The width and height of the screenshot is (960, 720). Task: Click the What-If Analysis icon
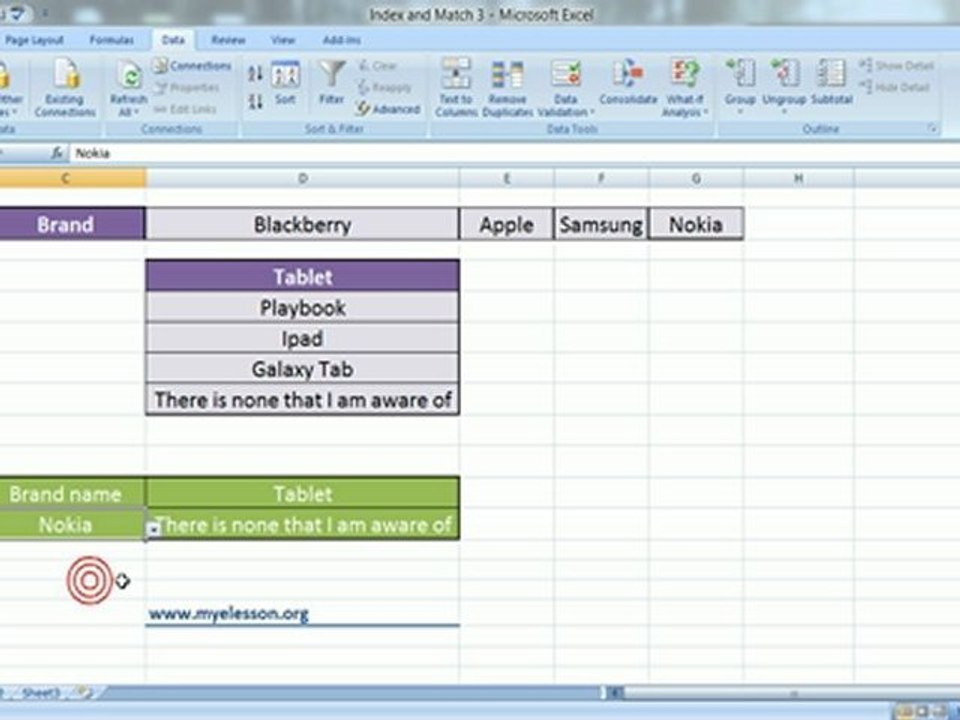(685, 75)
